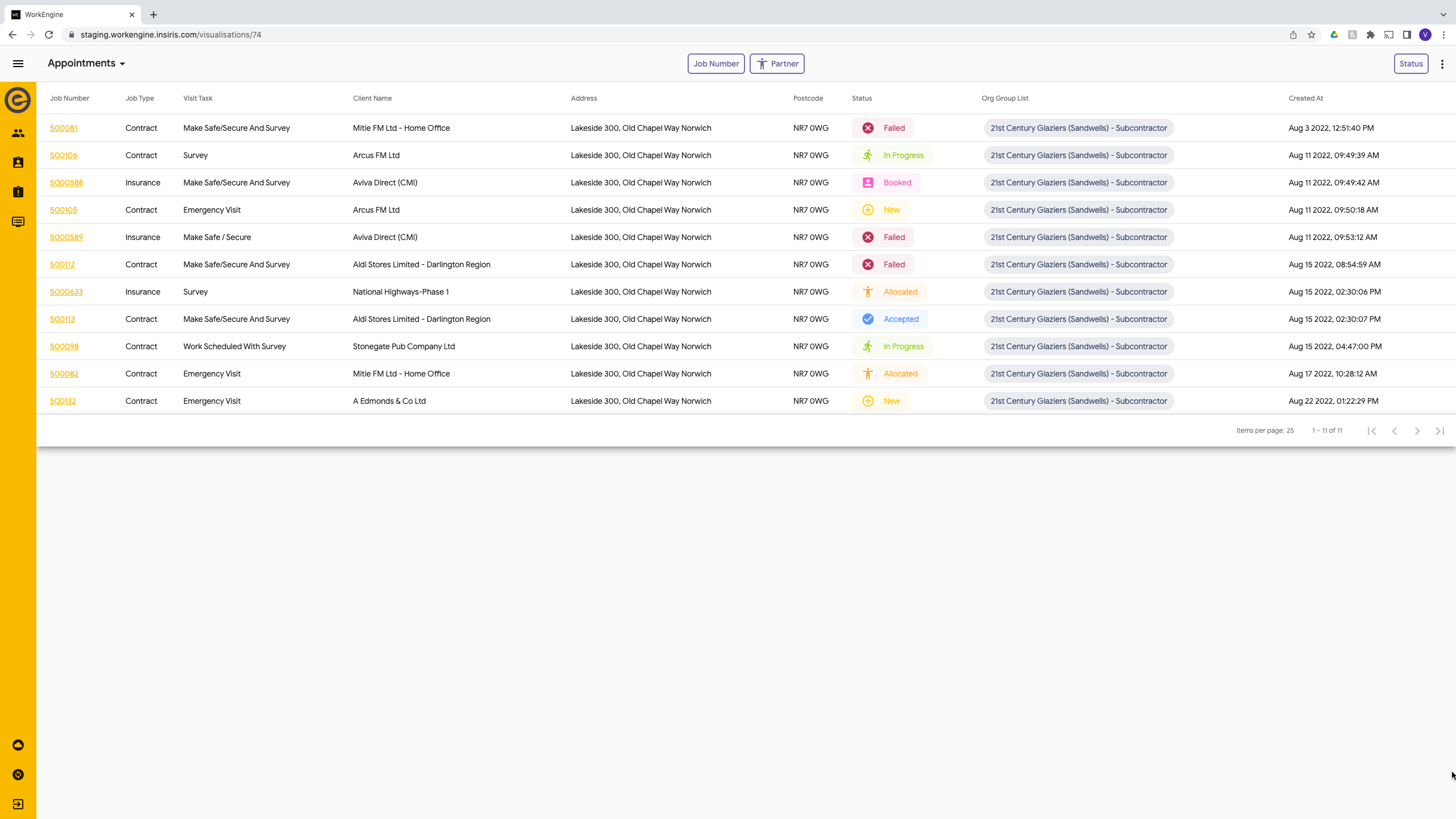Open the Status filter button
This screenshot has width=1456, height=819.
pos(1410,64)
